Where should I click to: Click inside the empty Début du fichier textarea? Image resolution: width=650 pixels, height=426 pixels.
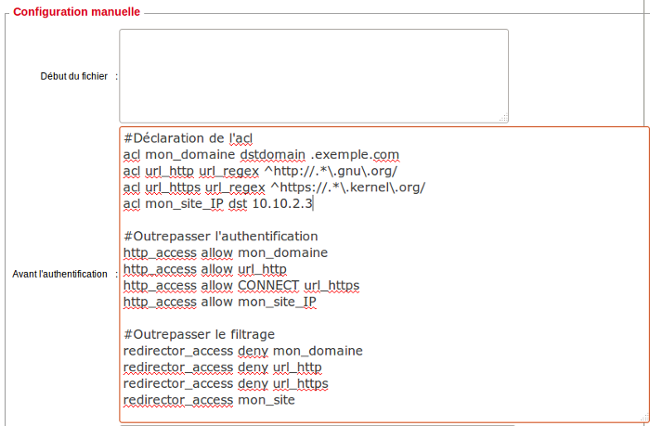[313, 75]
